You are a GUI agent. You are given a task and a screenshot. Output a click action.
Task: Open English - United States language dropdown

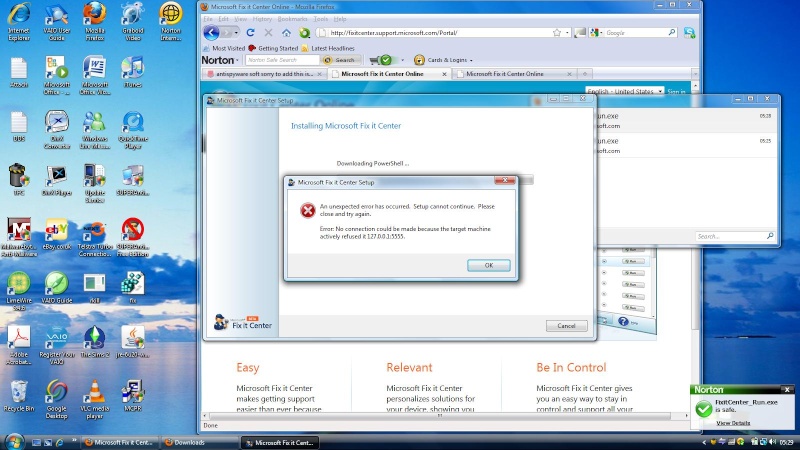(x=625, y=91)
